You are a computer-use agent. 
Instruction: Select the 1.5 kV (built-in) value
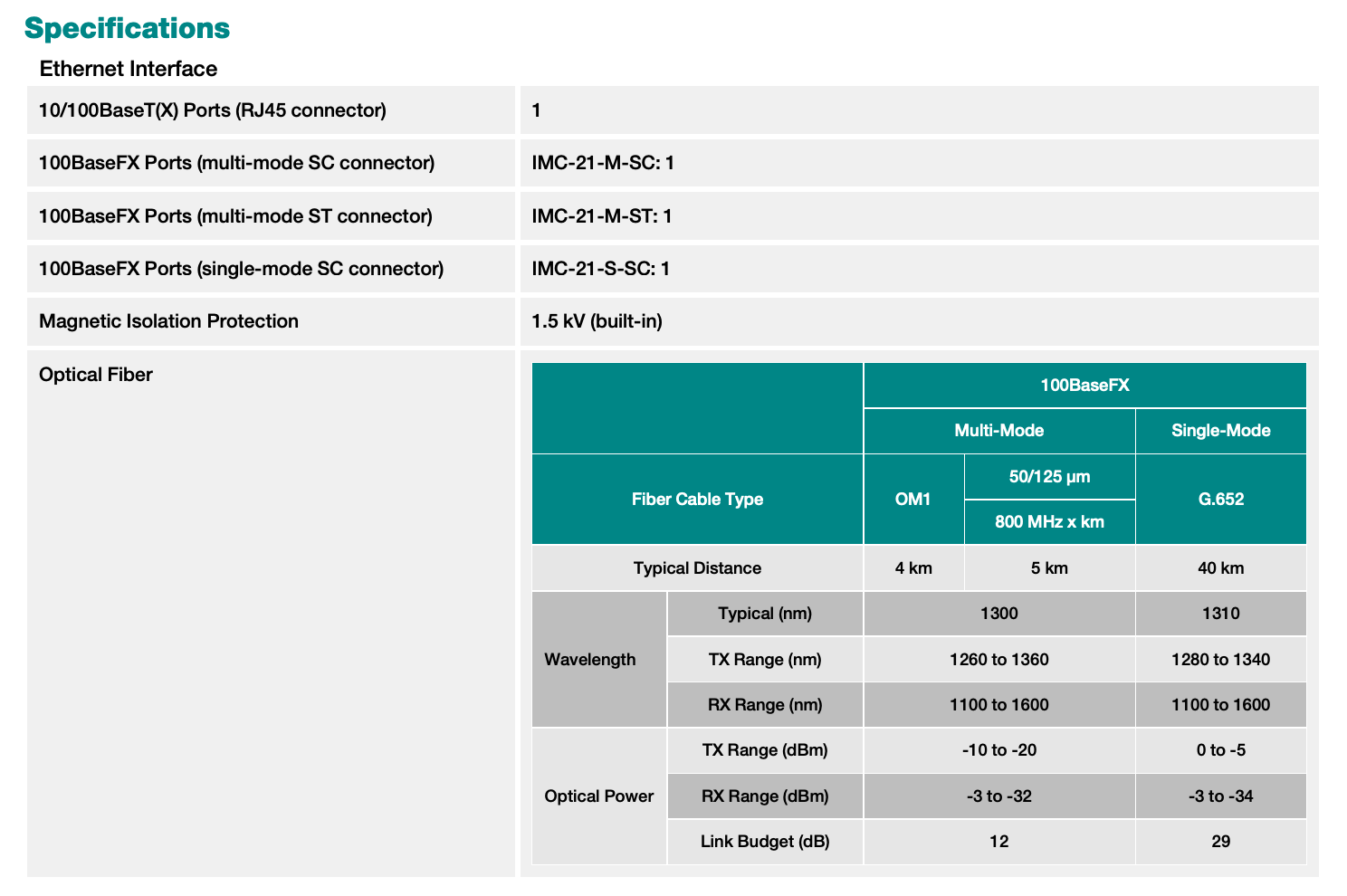tap(597, 321)
